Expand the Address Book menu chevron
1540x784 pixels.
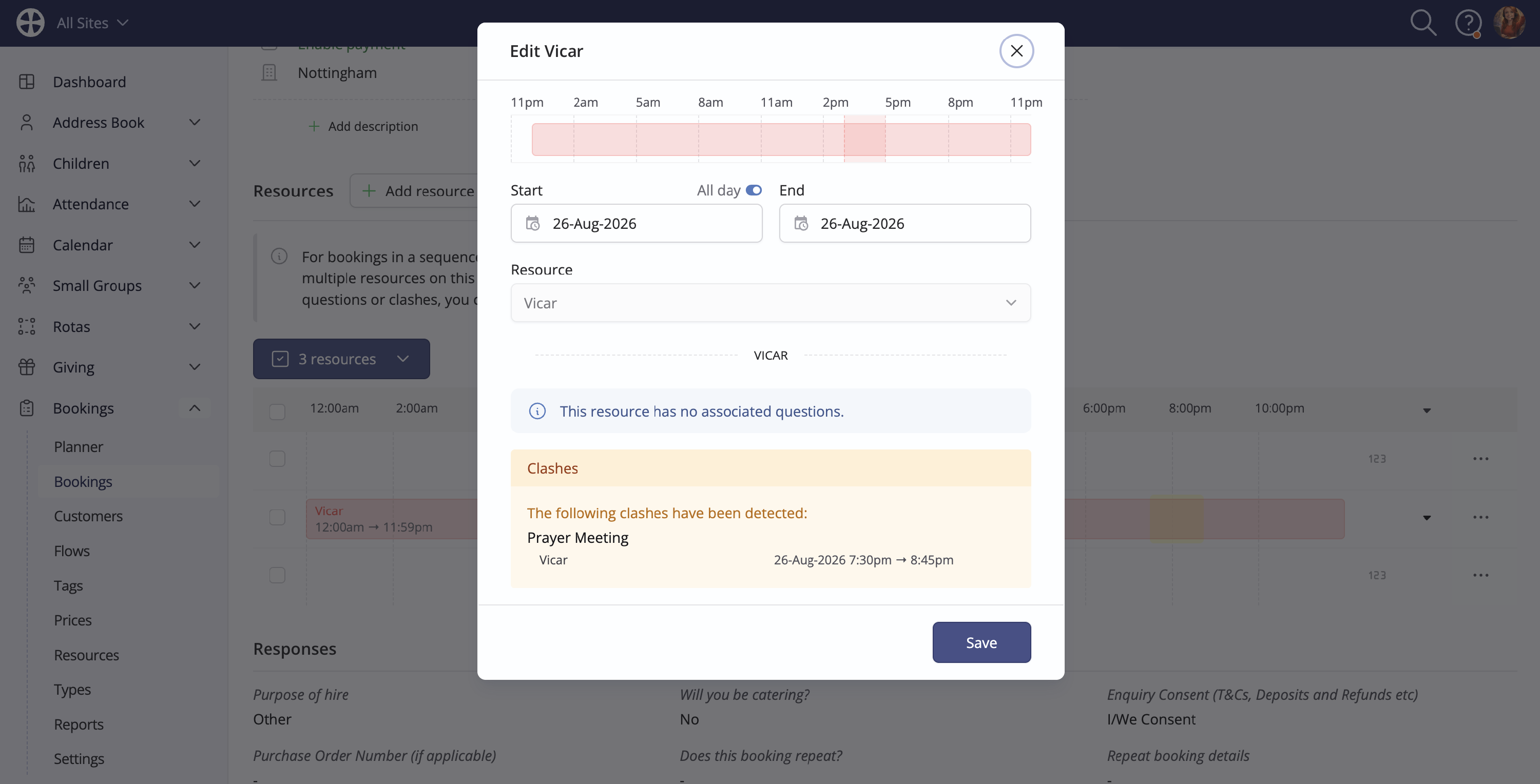(x=194, y=122)
